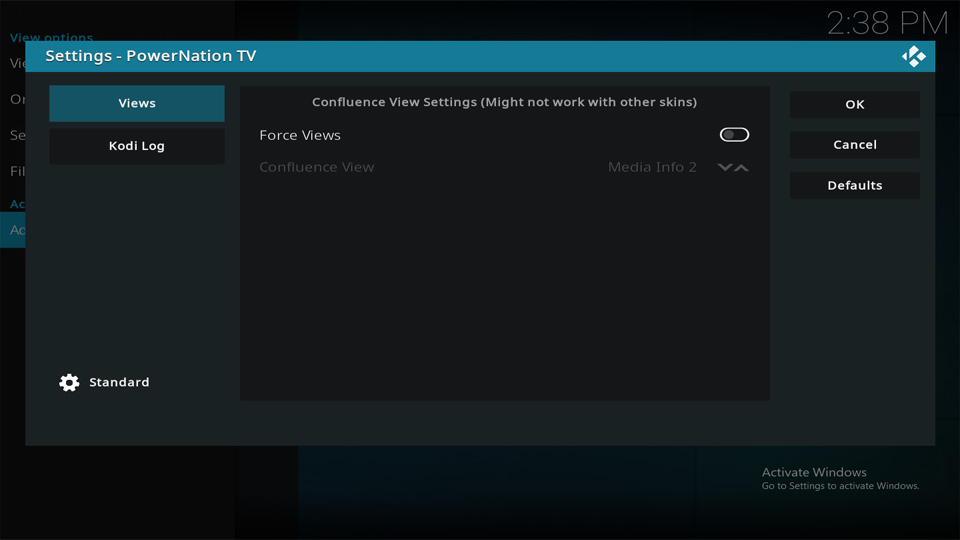Click the Confluence View setting row
960x540 pixels.
pyautogui.click(x=504, y=167)
